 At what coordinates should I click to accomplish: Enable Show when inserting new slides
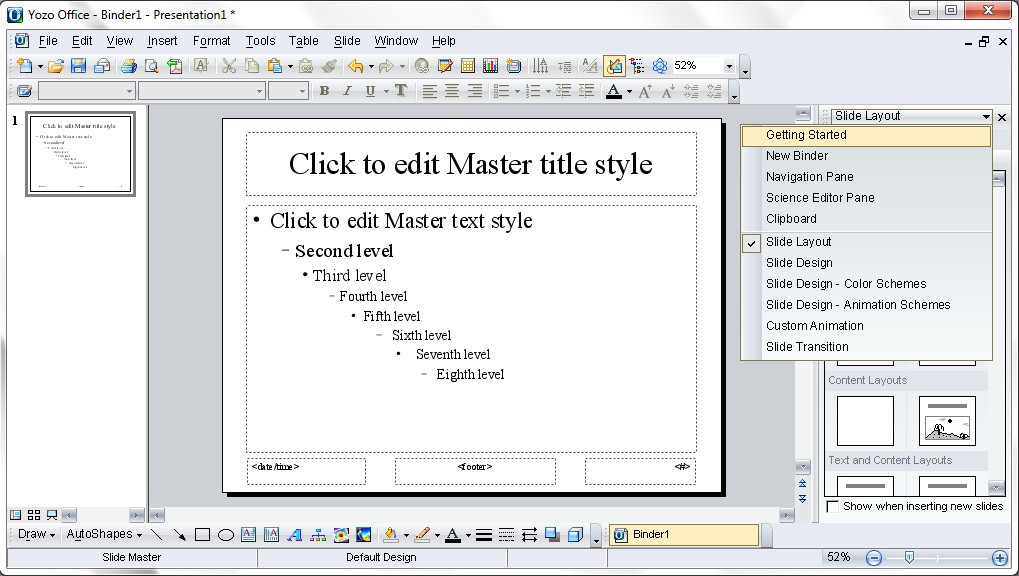pos(833,507)
